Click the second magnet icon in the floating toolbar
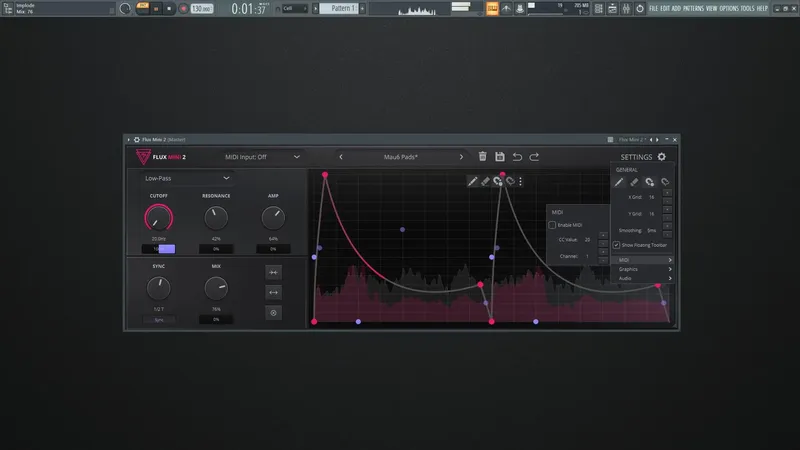Image resolution: width=800 pixels, height=450 pixels. click(x=510, y=181)
